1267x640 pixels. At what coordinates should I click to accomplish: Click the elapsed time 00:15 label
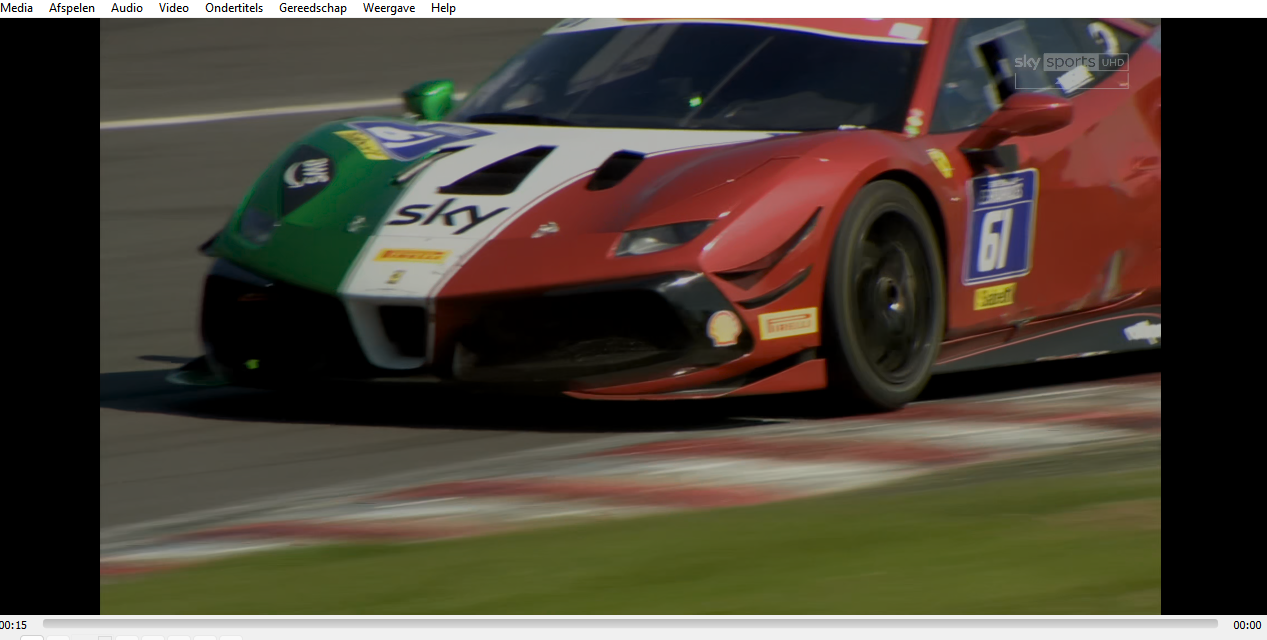13,625
